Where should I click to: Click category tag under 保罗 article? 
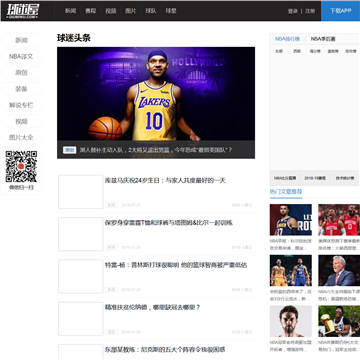111,247
